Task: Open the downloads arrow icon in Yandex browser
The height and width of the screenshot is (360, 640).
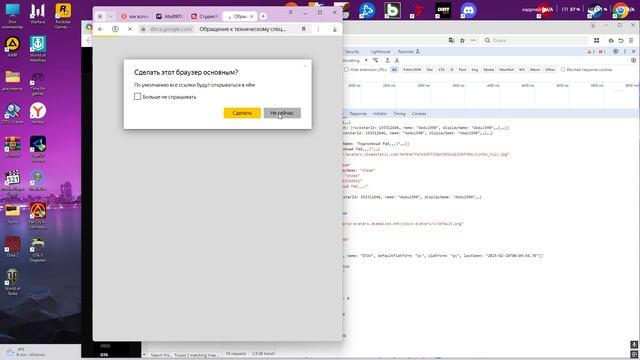Action: [x=335, y=29]
